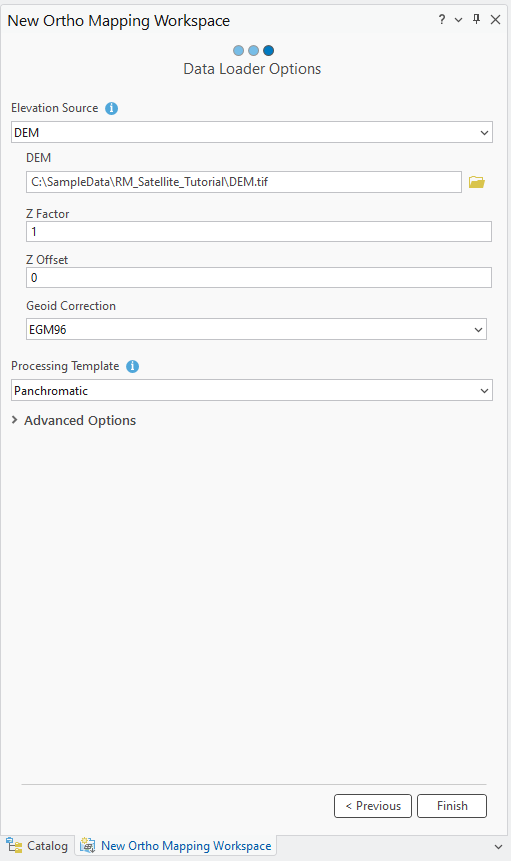Open the Elevation Source dropdown

click(252, 132)
